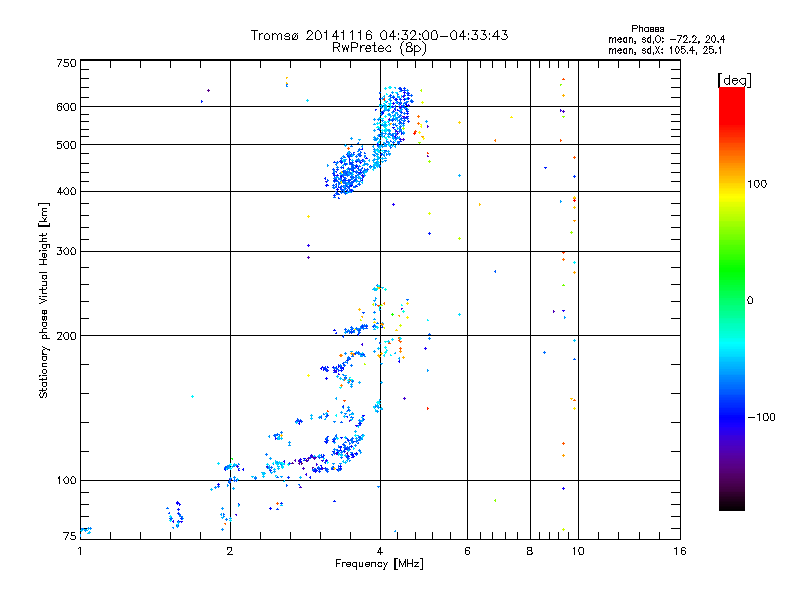Screen dimensions: 800x600
Task: Click the rainbow phase colorbar
Action: pos(732,298)
